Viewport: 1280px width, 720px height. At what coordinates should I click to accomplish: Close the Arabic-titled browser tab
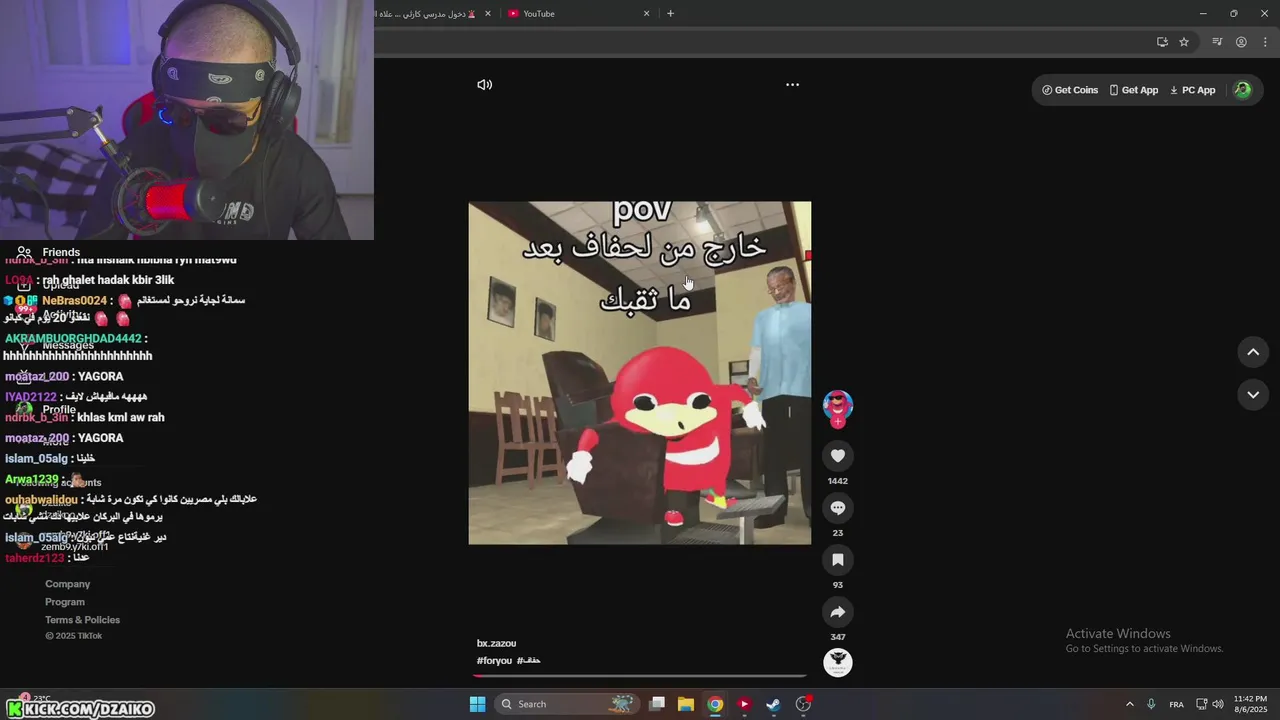[488, 13]
